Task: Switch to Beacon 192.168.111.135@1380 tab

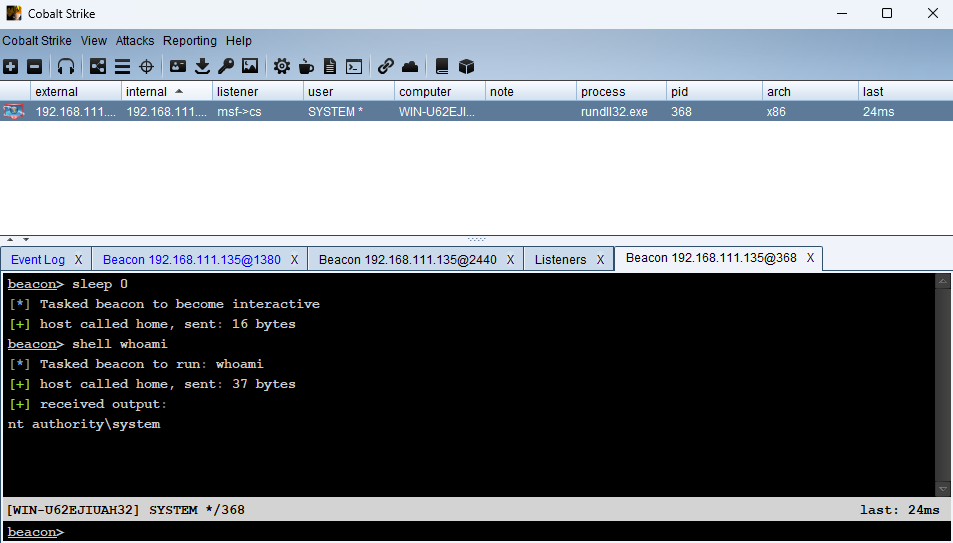Action: (x=191, y=260)
